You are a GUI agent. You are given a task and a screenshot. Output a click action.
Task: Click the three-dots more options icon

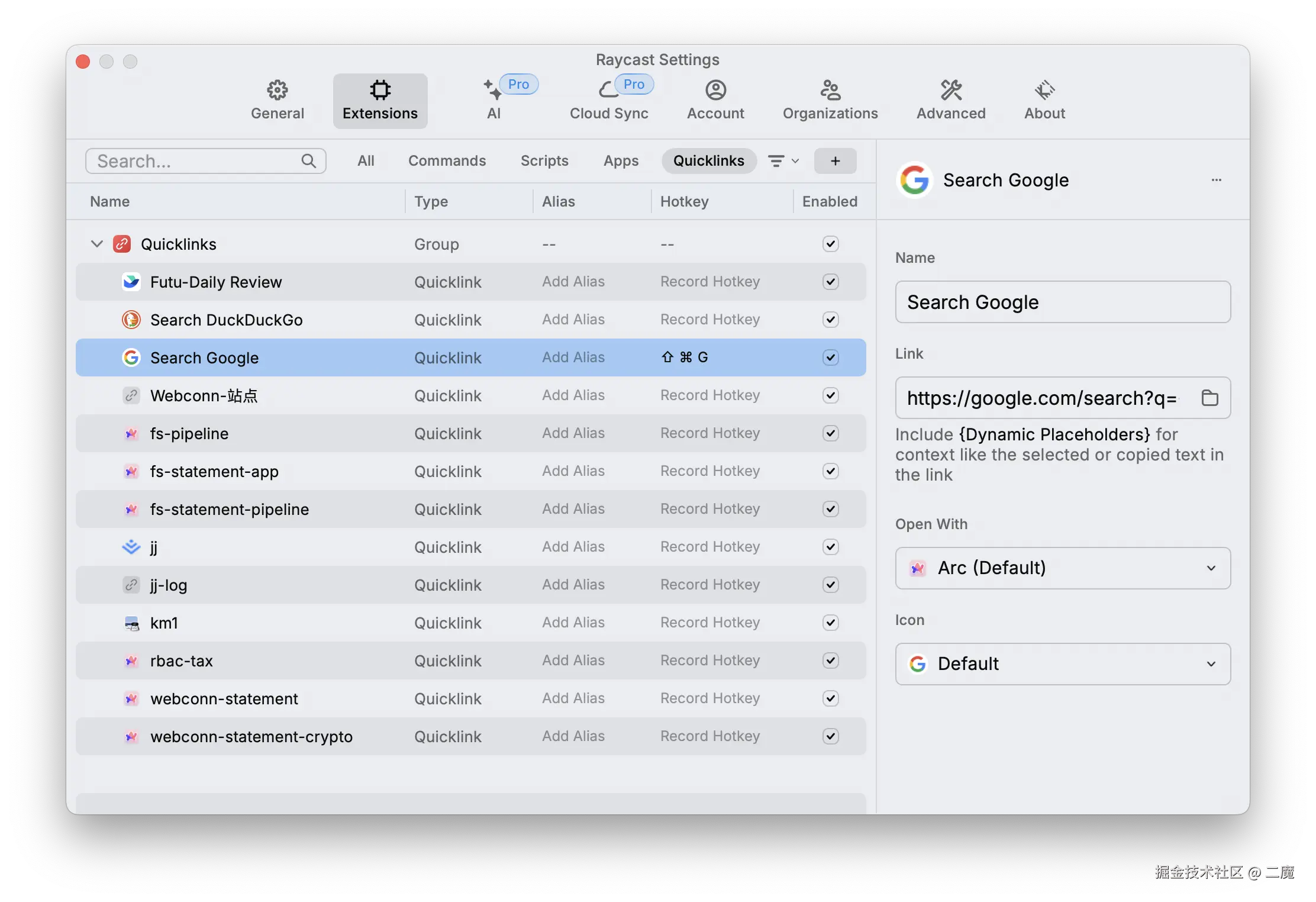click(x=1216, y=180)
